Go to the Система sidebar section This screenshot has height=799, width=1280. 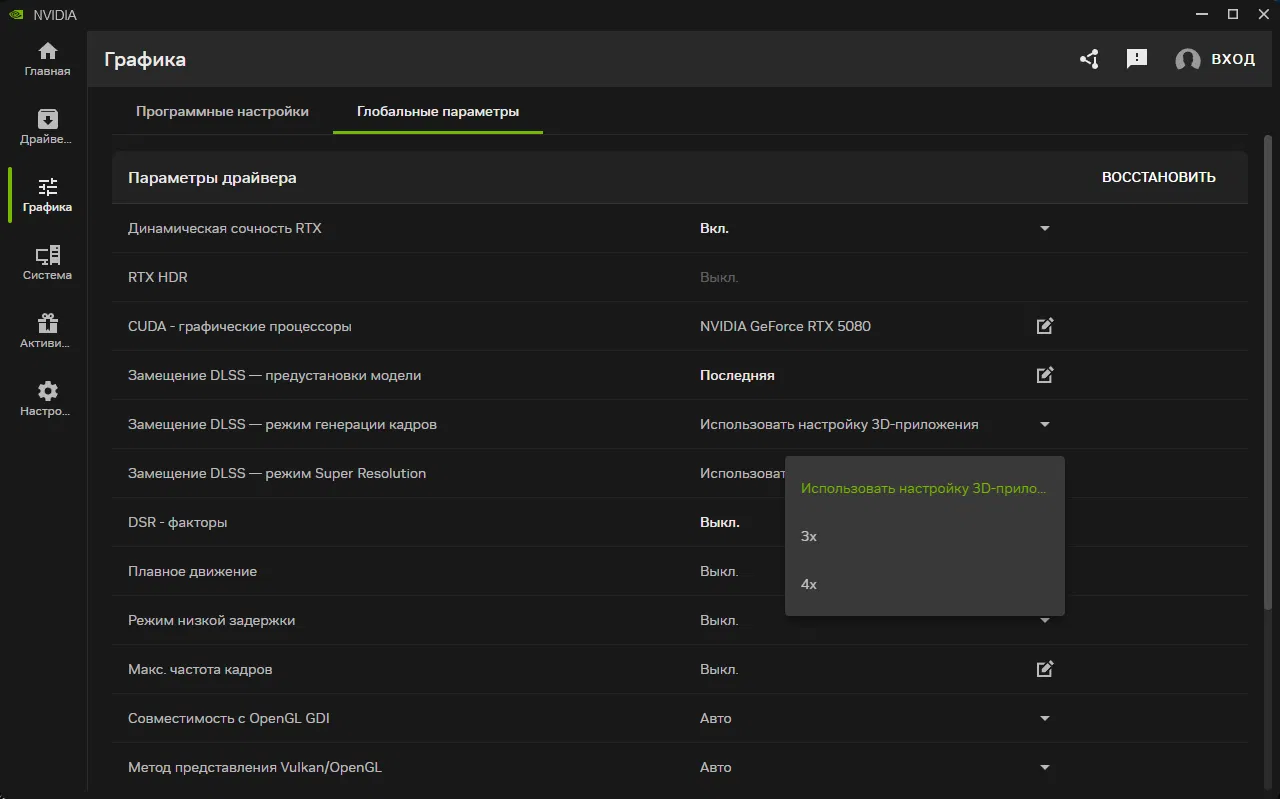pos(47,263)
